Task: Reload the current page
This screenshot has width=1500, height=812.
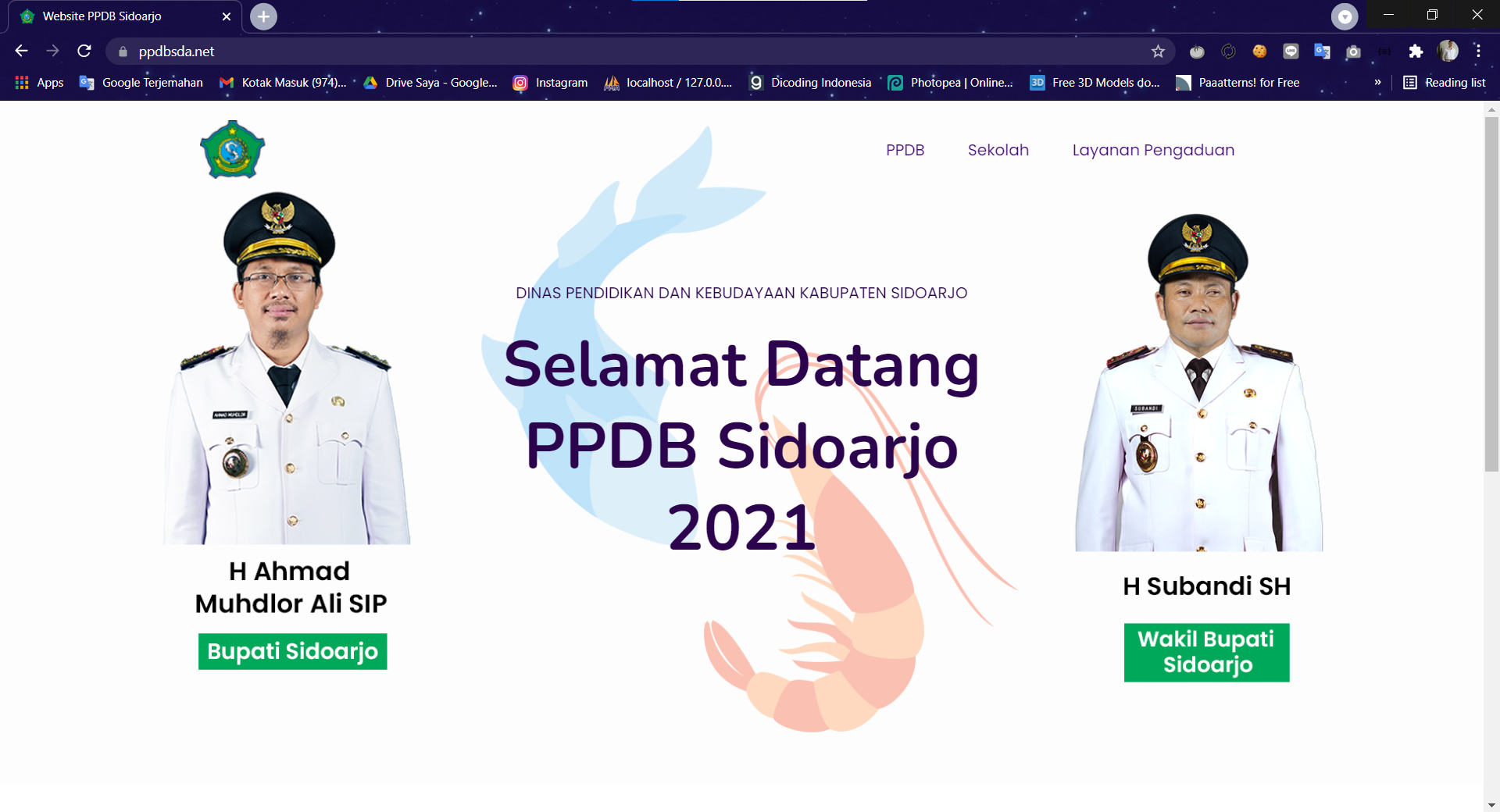Action: tap(84, 52)
